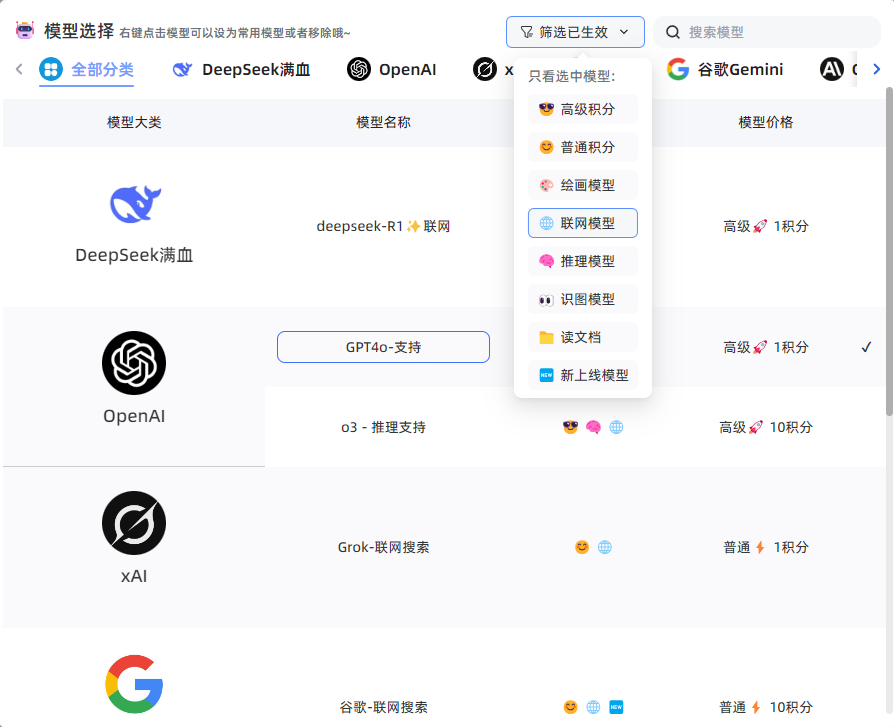Image resolution: width=894 pixels, height=727 pixels.
Task: Click the large OpenAI logo in table
Action: pos(134,363)
